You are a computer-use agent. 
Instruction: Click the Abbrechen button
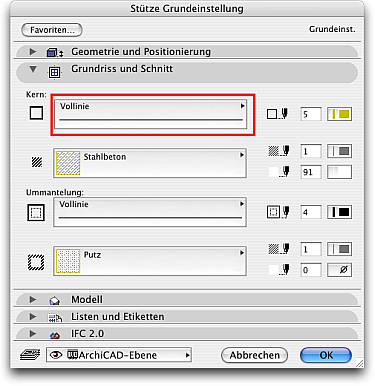[x=254, y=355]
